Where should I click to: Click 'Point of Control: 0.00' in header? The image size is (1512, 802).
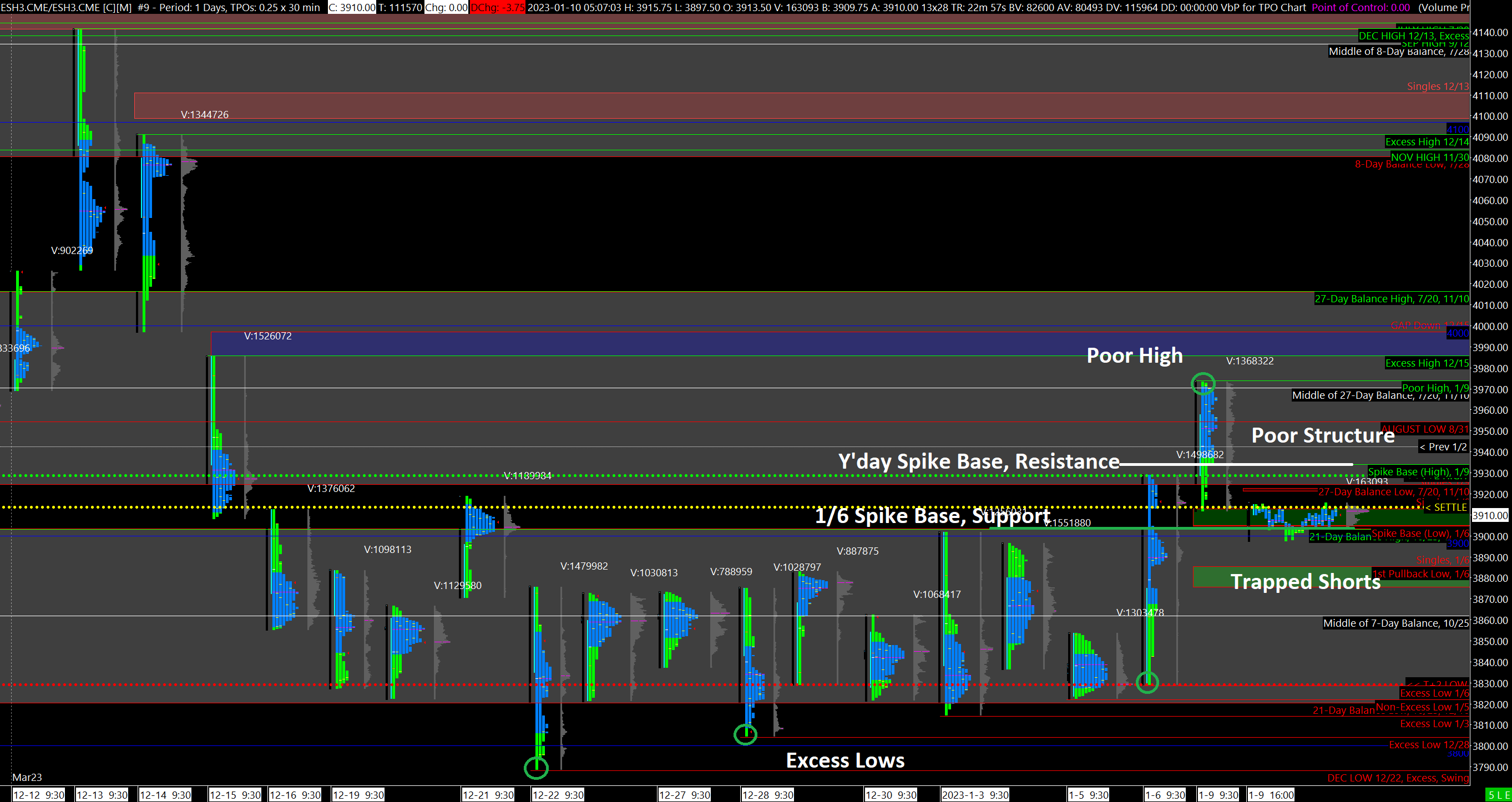coord(1360,7)
